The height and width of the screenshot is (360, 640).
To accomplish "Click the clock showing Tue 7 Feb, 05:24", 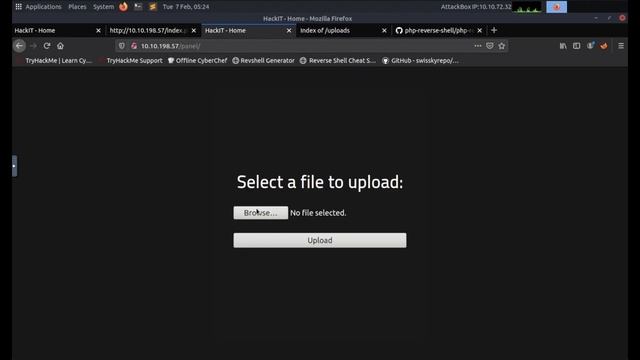I will coord(186,7).
